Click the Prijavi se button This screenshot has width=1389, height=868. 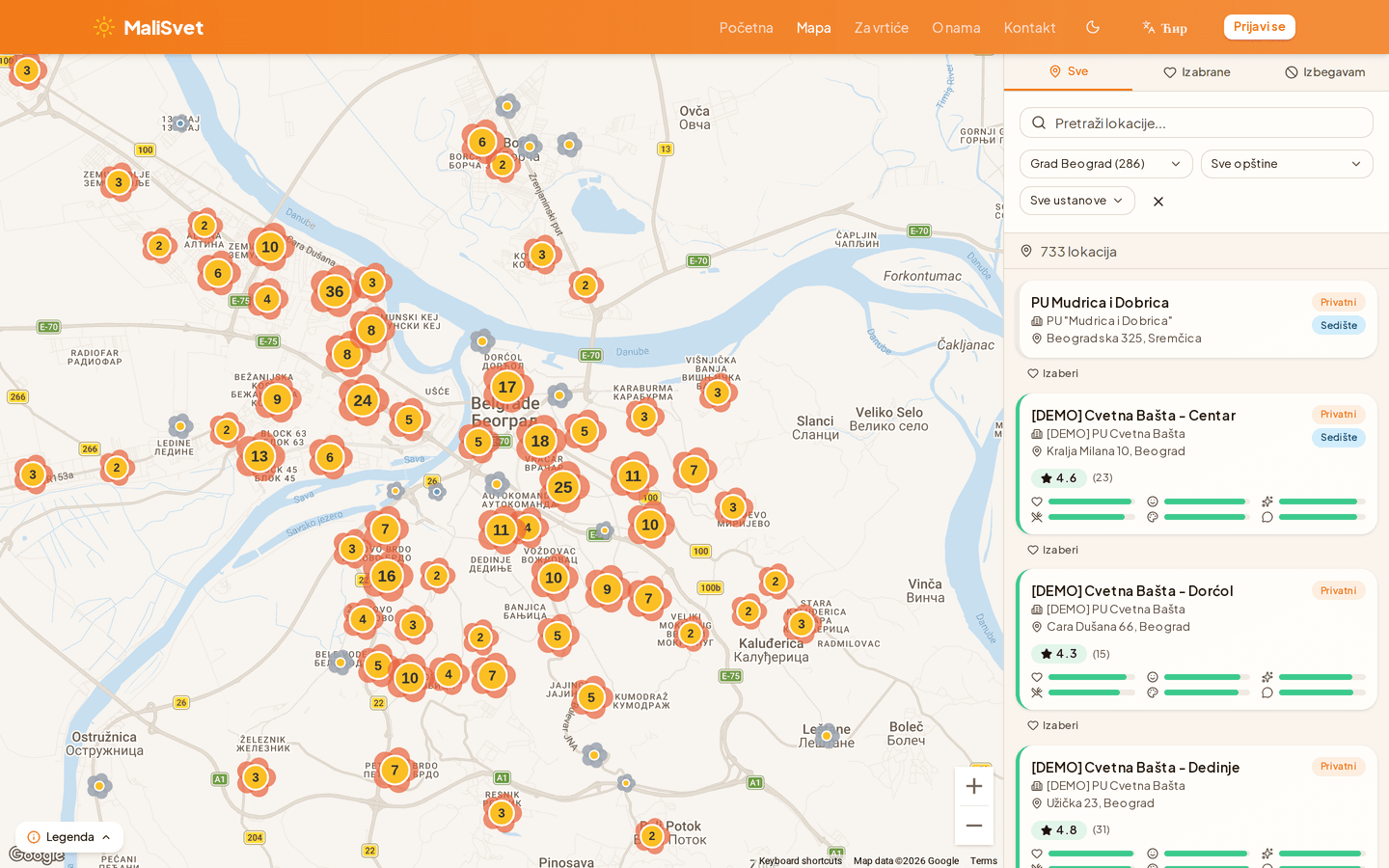pos(1259,27)
